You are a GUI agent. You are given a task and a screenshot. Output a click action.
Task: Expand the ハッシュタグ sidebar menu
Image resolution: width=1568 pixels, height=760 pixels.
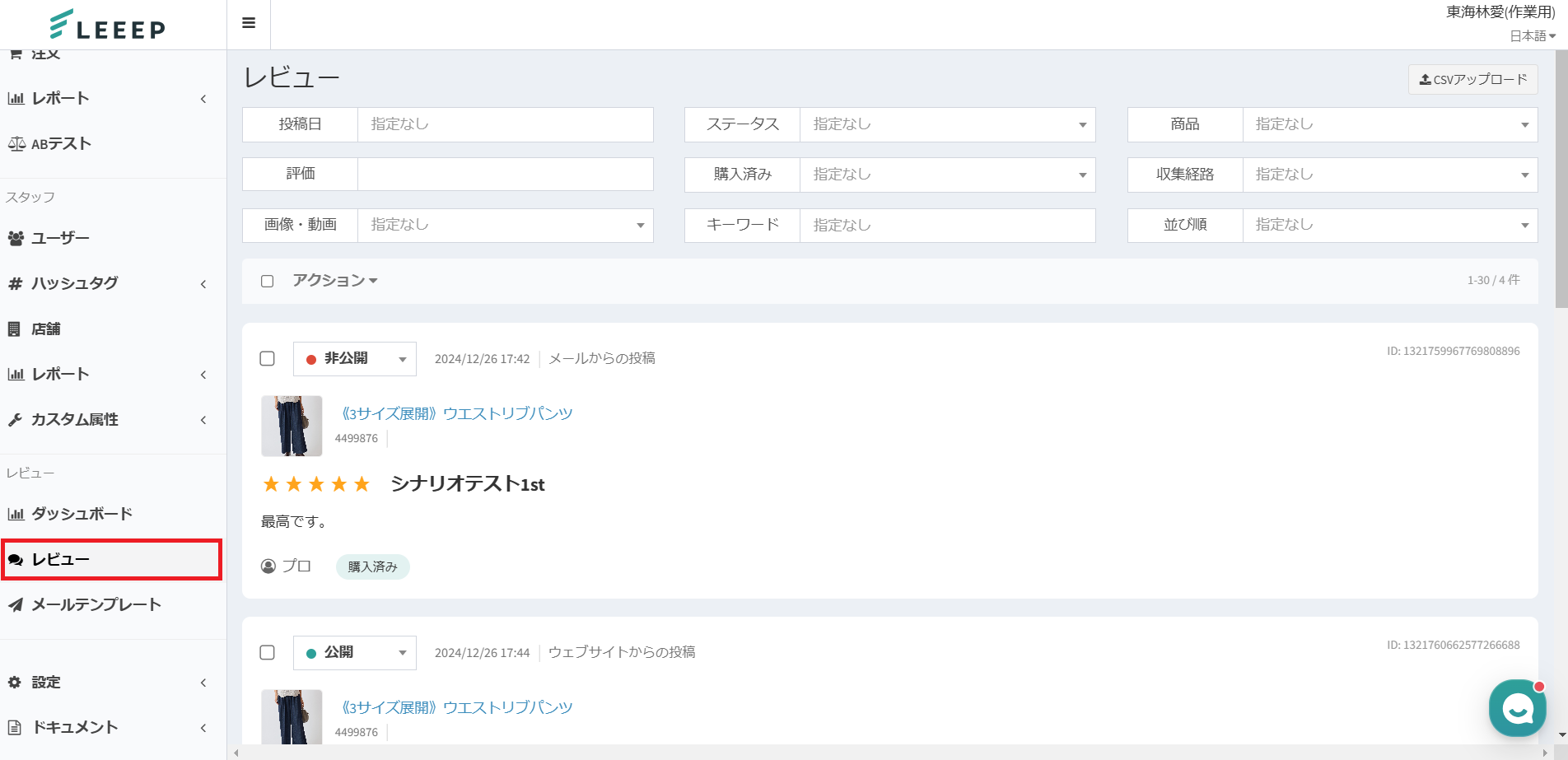[x=203, y=284]
